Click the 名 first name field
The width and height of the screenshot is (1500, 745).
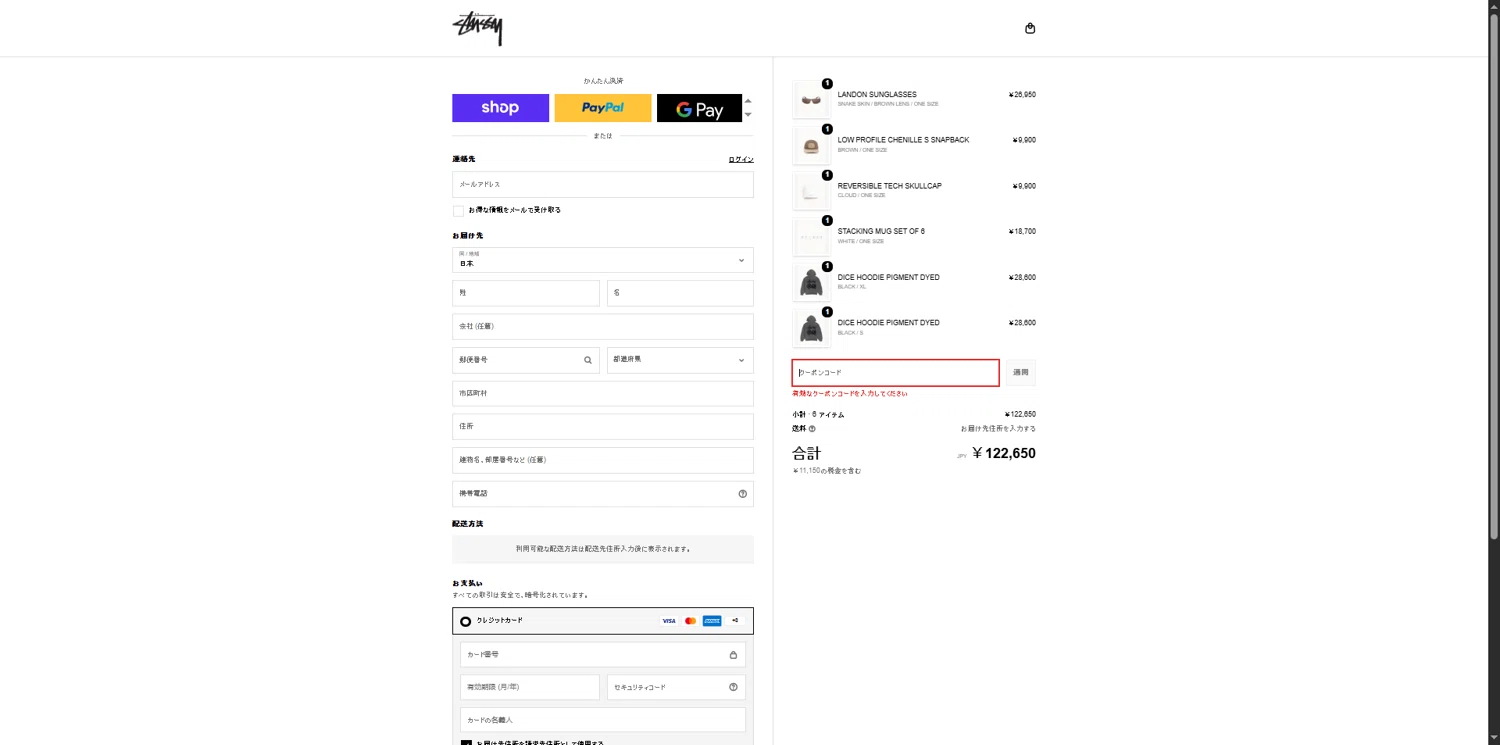click(x=680, y=293)
